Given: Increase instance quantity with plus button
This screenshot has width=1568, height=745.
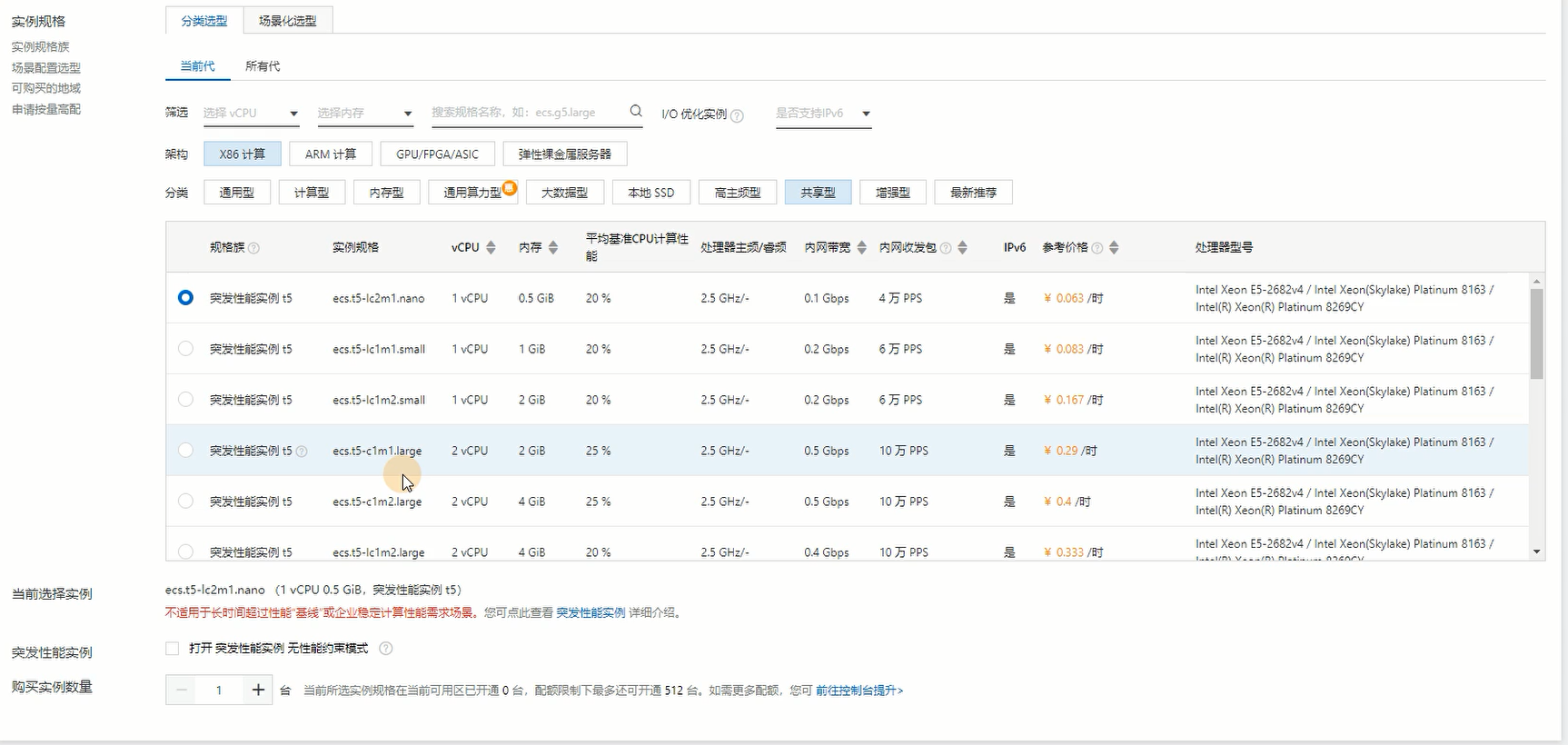Looking at the screenshot, I should pyautogui.click(x=258, y=690).
